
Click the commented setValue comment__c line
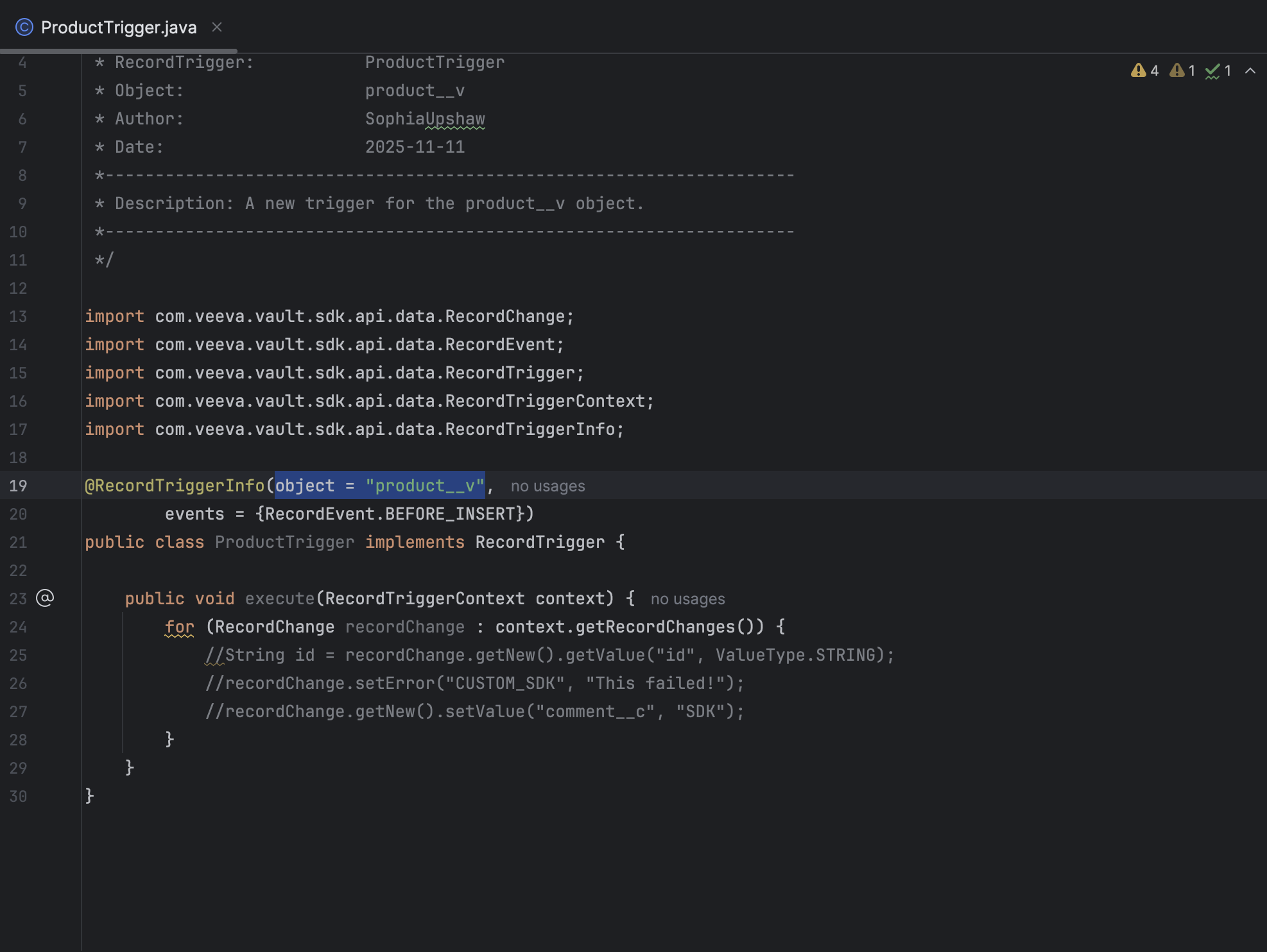coord(474,711)
